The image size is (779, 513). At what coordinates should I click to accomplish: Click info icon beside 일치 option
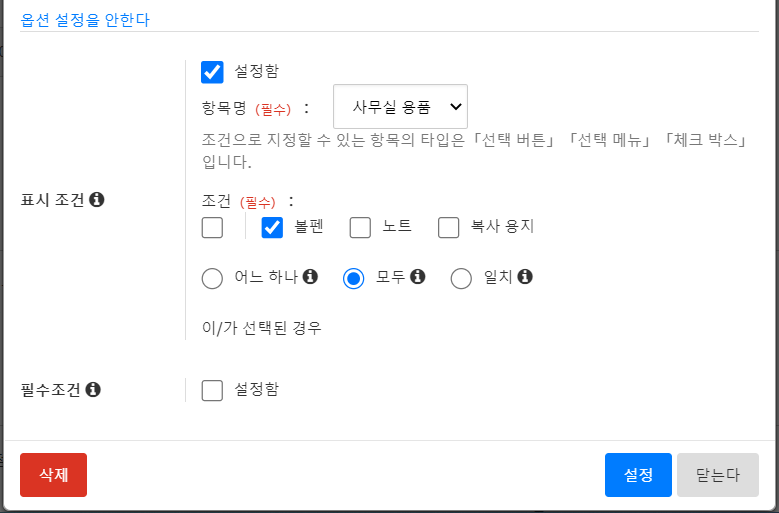point(525,277)
